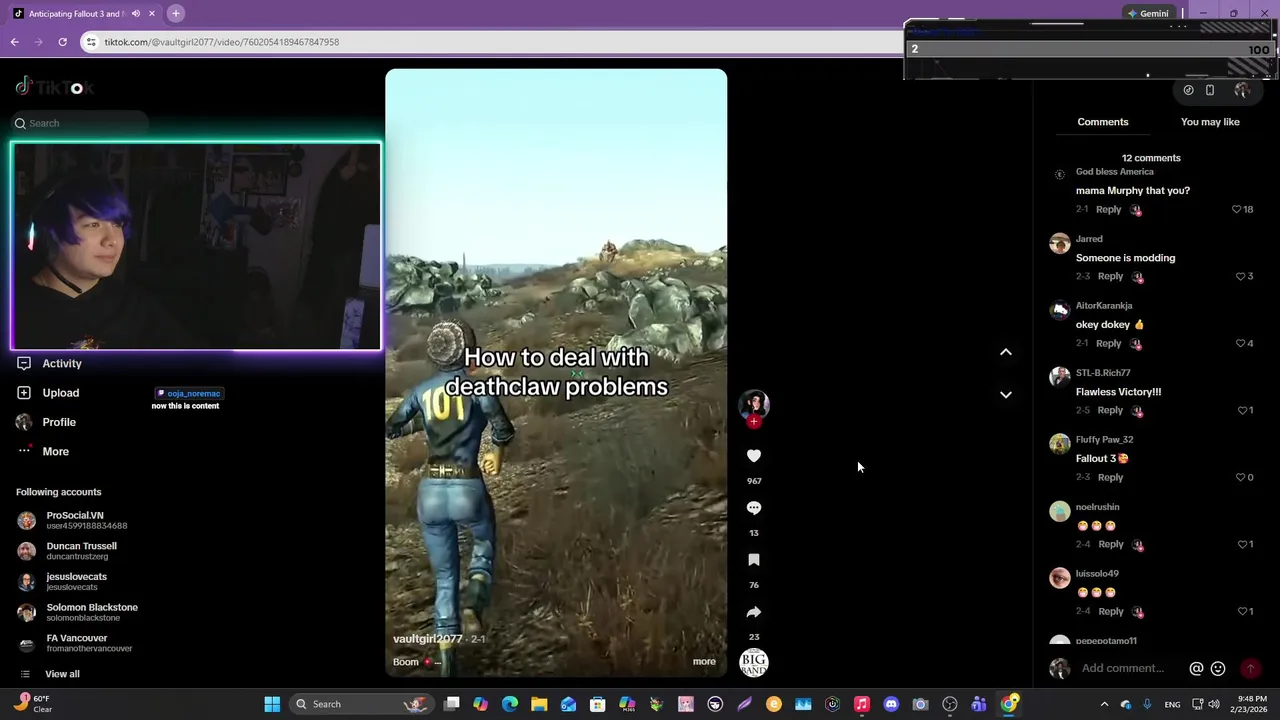1280x720 pixels.
Task: Reply to luissolo49's comment
Action: [1111, 611]
